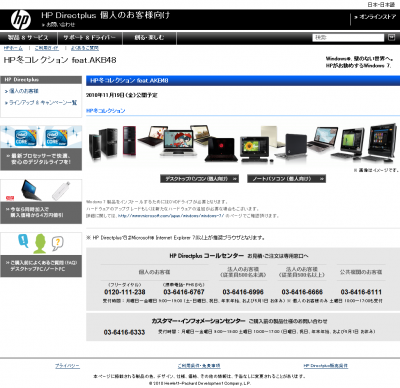Click the HP冬コレクション section heading
The image size is (400, 388).
[x=106, y=111]
